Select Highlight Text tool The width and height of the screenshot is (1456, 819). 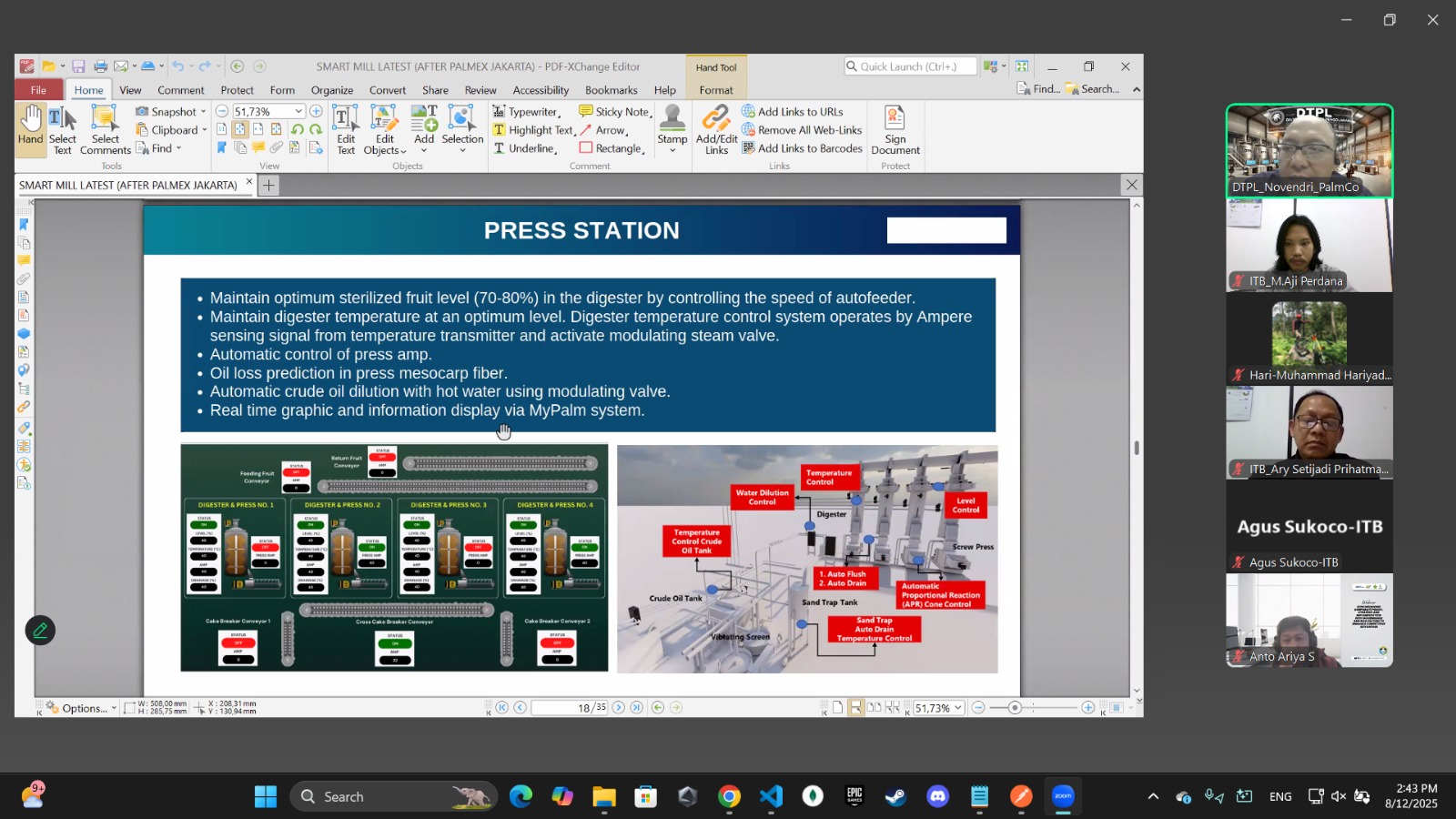[x=533, y=130]
